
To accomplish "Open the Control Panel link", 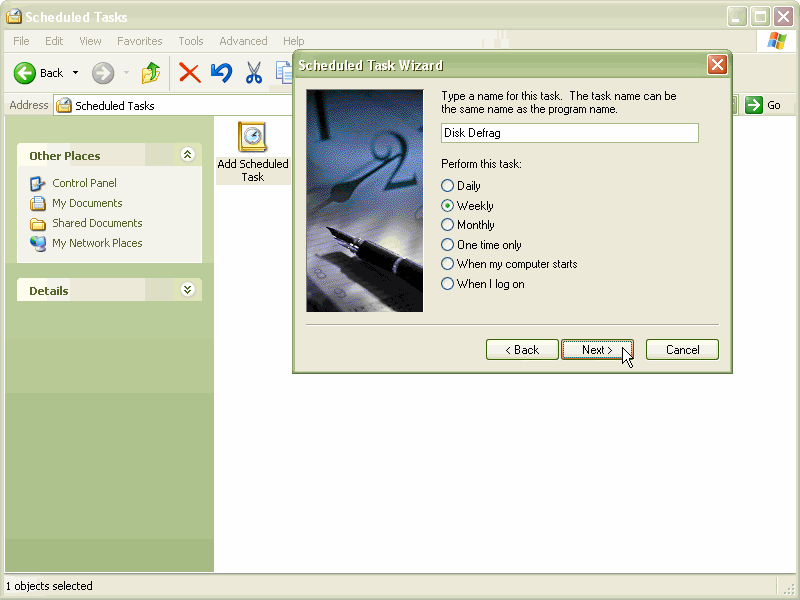I will 84,183.
